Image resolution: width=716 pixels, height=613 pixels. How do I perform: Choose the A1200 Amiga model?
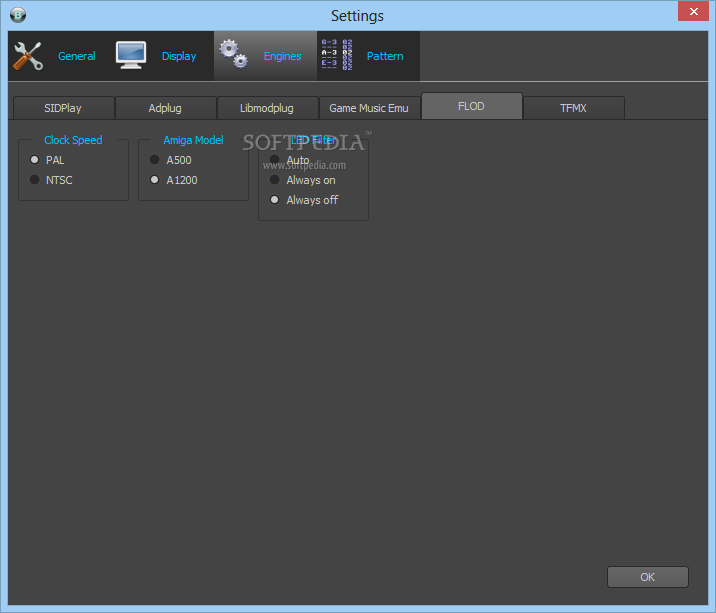click(174, 180)
